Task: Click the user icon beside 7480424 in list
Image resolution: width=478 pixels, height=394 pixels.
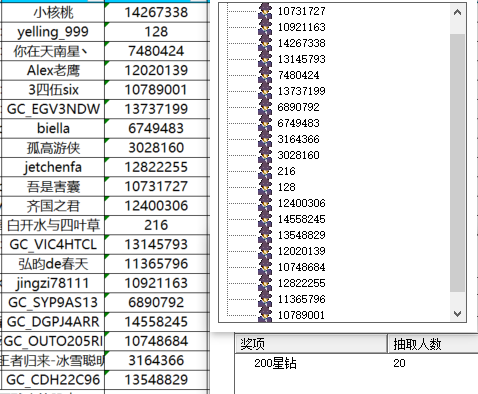Action: (265, 75)
